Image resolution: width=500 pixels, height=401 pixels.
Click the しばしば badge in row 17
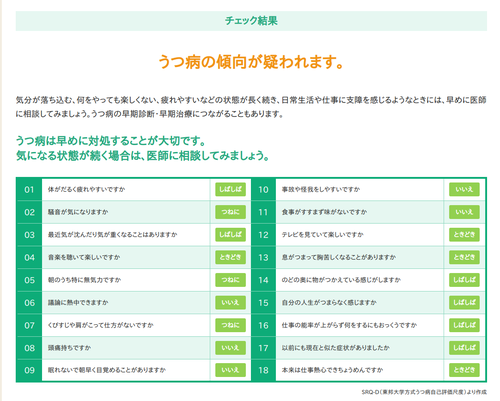464,348
